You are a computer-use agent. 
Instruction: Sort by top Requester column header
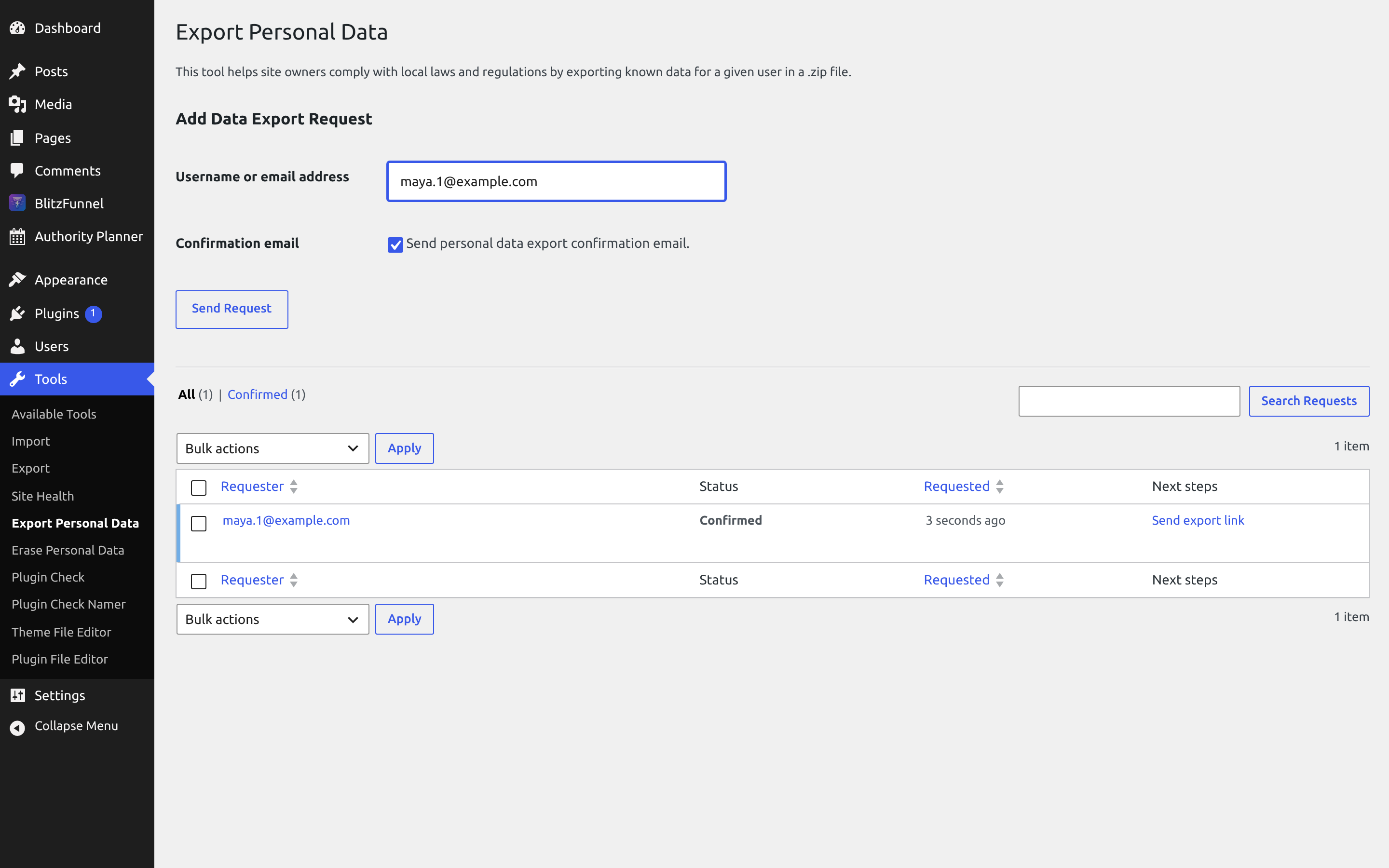point(252,486)
